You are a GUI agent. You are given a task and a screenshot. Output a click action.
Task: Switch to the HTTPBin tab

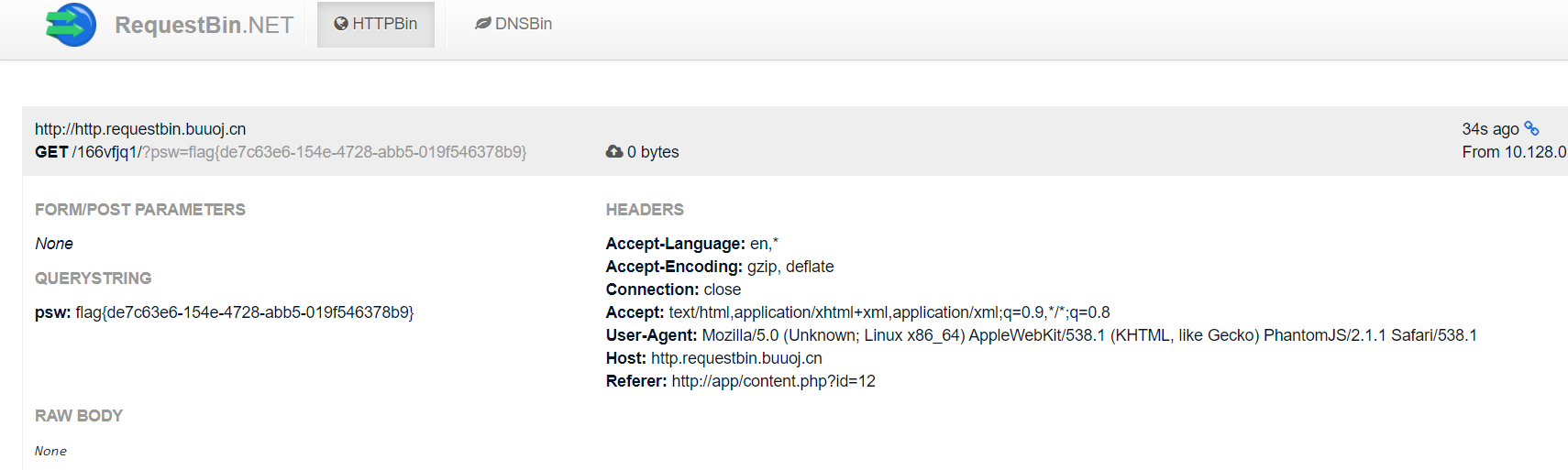tap(376, 24)
